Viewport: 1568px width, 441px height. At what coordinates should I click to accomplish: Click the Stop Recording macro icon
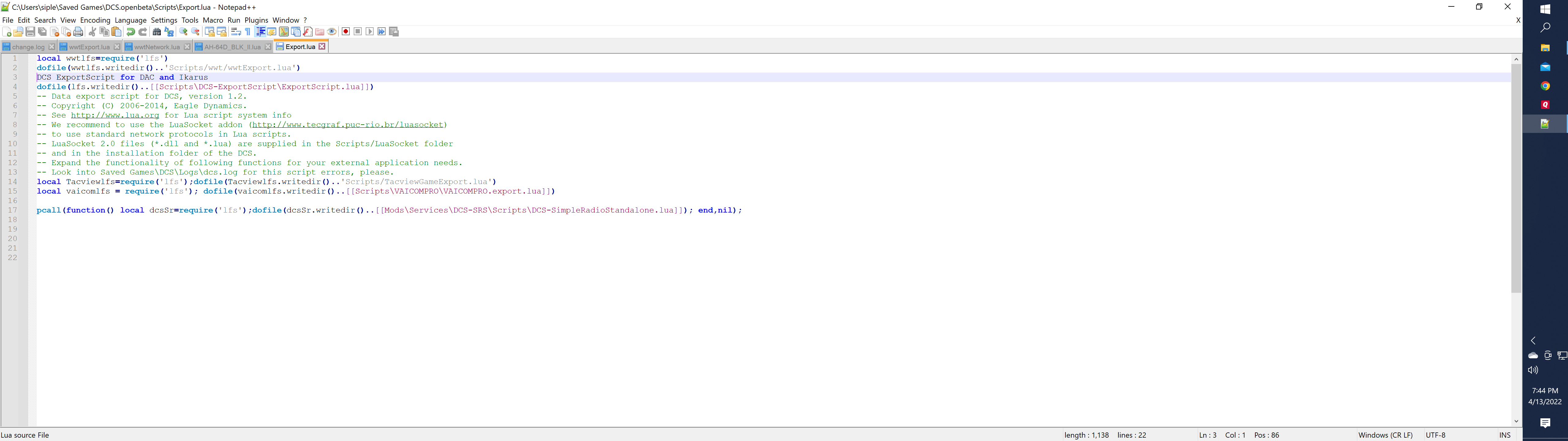click(358, 32)
